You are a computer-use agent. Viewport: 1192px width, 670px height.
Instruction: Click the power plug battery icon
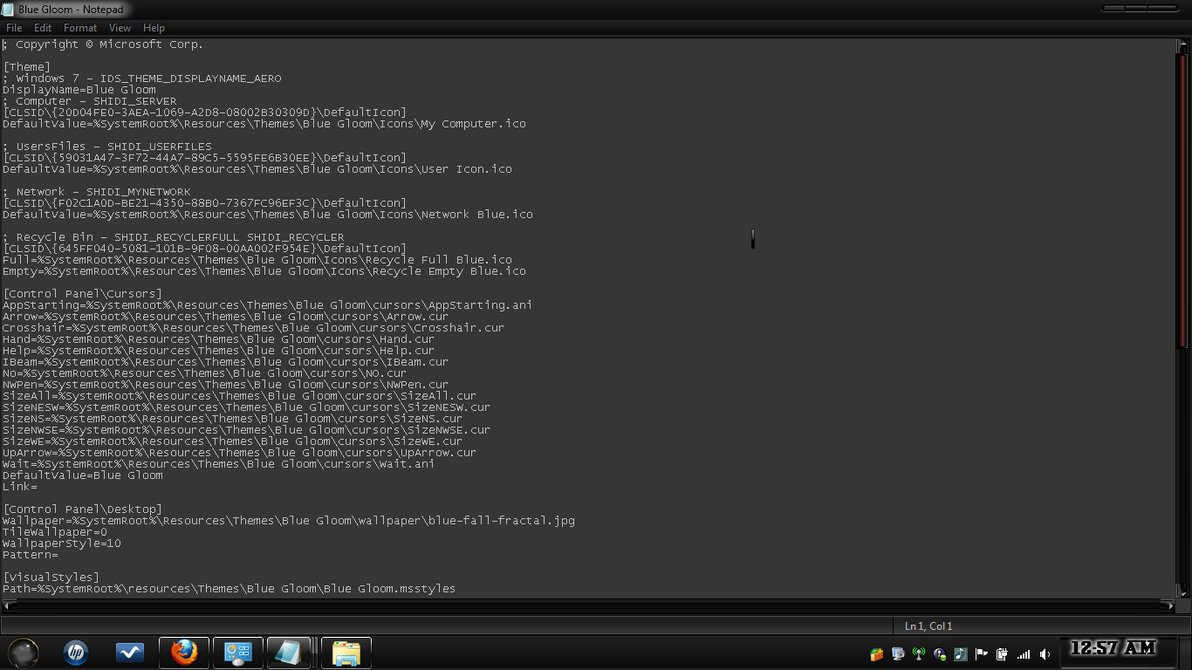[1002, 654]
